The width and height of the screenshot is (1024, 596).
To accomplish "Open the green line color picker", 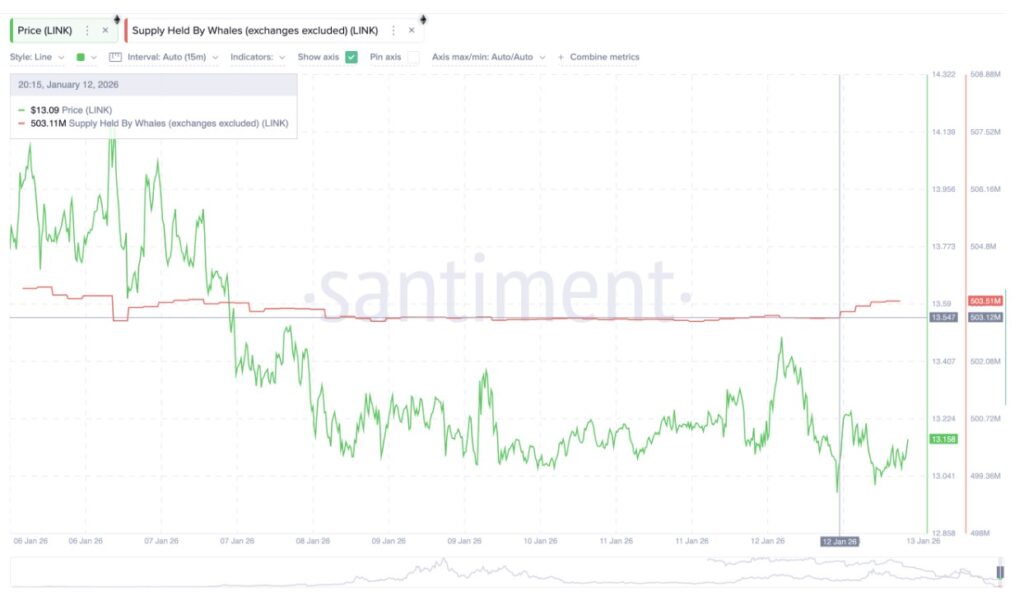I will (86, 57).
